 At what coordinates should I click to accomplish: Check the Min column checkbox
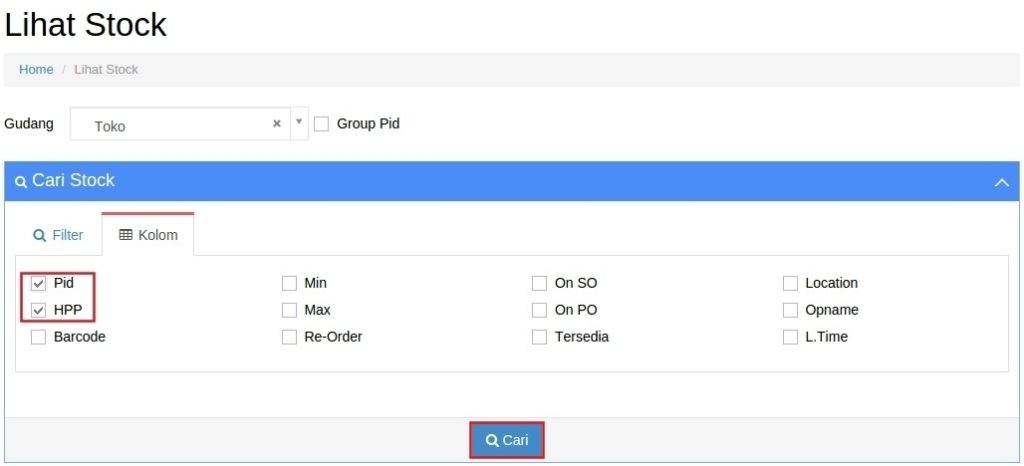(x=289, y=284)
